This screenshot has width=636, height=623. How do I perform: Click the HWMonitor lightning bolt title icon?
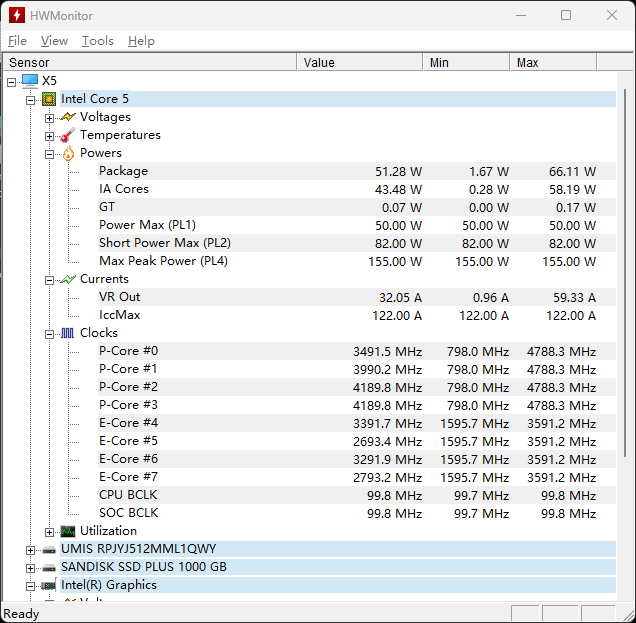coord(17,15)
